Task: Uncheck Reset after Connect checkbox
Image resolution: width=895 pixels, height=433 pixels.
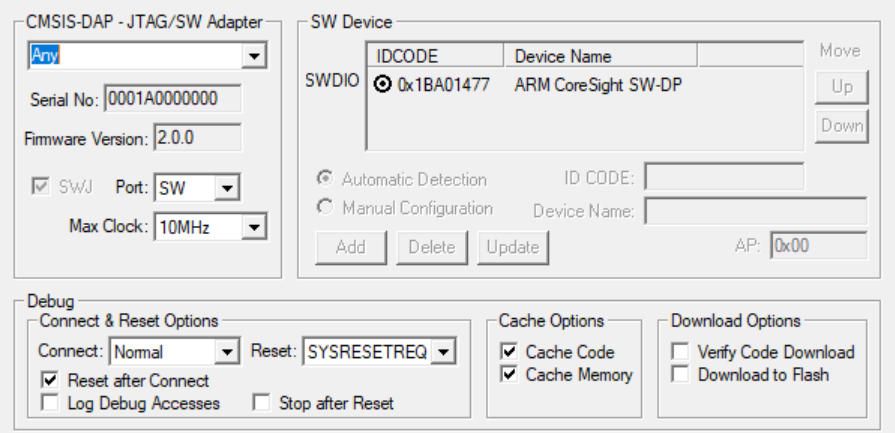Action: [x=50, y=381]
